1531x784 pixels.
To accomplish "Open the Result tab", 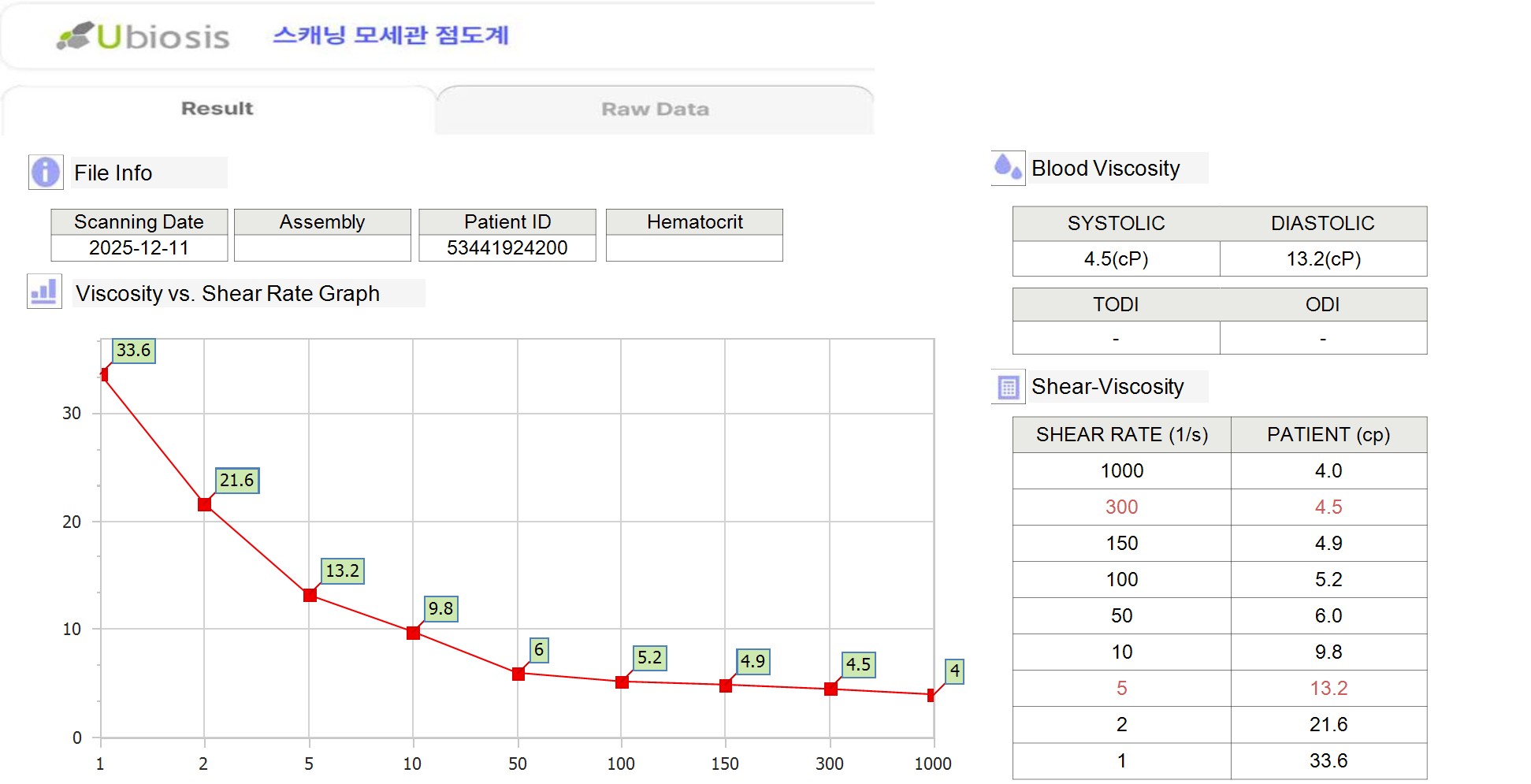I will (217, 109).
